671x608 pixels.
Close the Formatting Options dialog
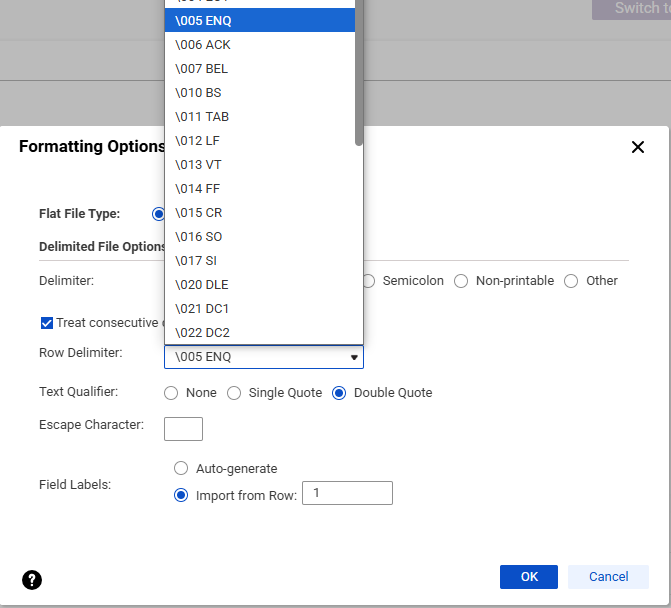tap(638, 147)
